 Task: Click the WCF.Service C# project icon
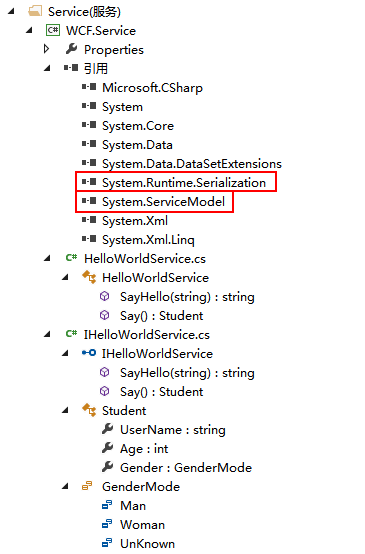pos(53,30)
